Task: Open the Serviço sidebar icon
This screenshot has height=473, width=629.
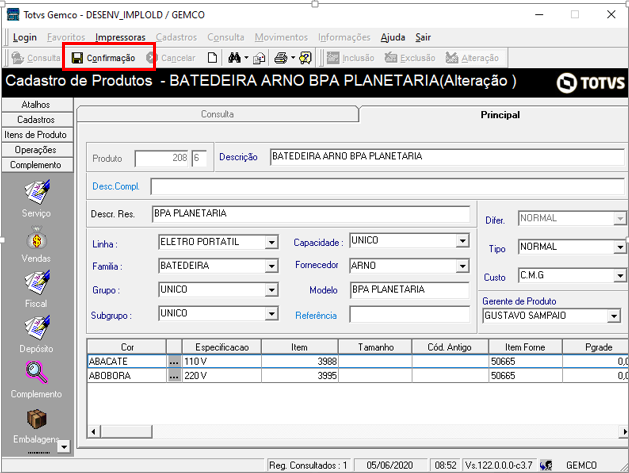Action: [37, 192]
